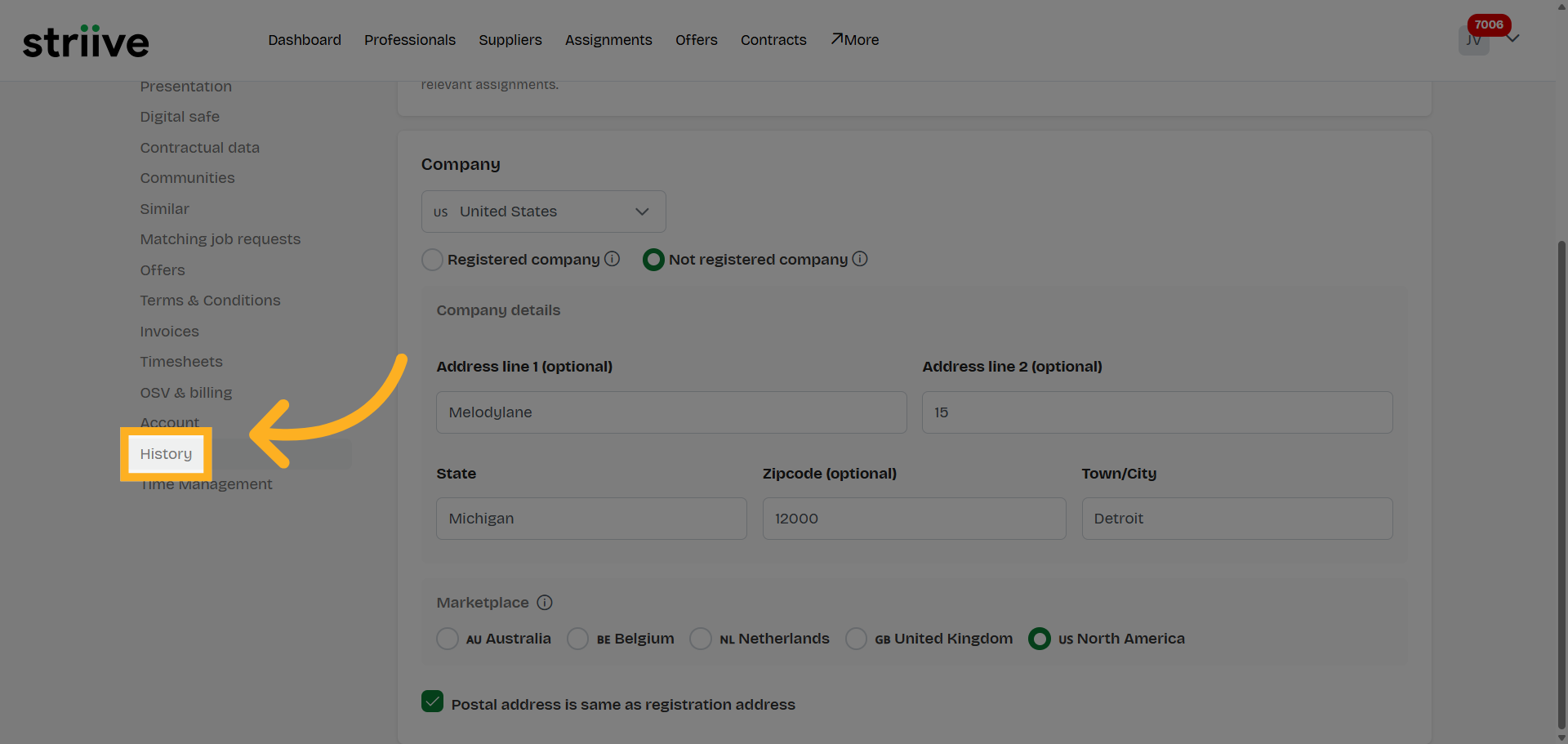Select the United Kingdom marketplace radio
This screenshot has width=1568, height=744.
856,639
